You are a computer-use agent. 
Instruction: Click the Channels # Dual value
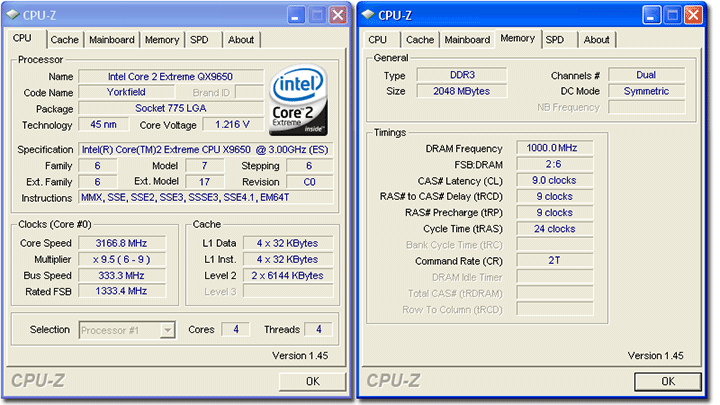[647, 75]
